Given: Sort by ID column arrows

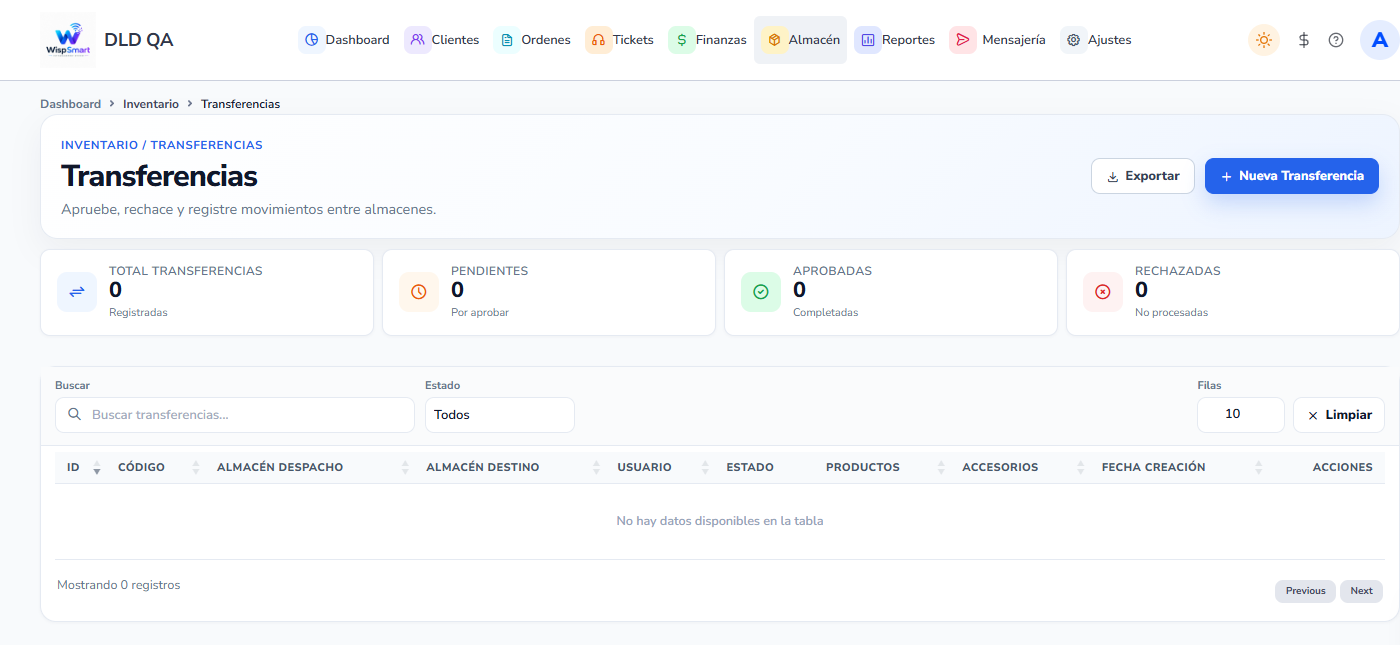Looking at the screenshot, I should pyautogui.click(x=97, y=468).
